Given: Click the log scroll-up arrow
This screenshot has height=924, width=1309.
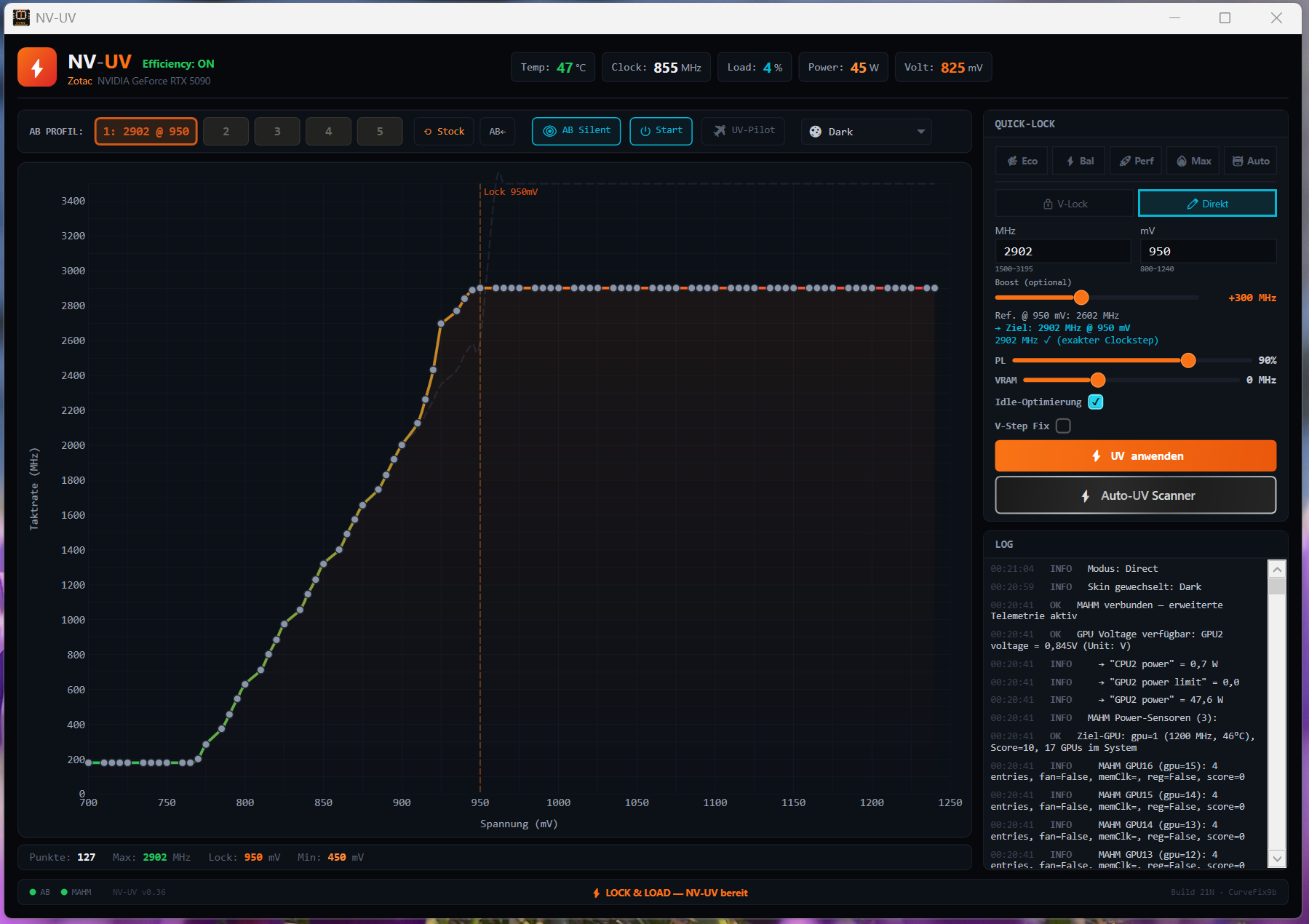Looking at the screenshot, I should [1277, 569].
